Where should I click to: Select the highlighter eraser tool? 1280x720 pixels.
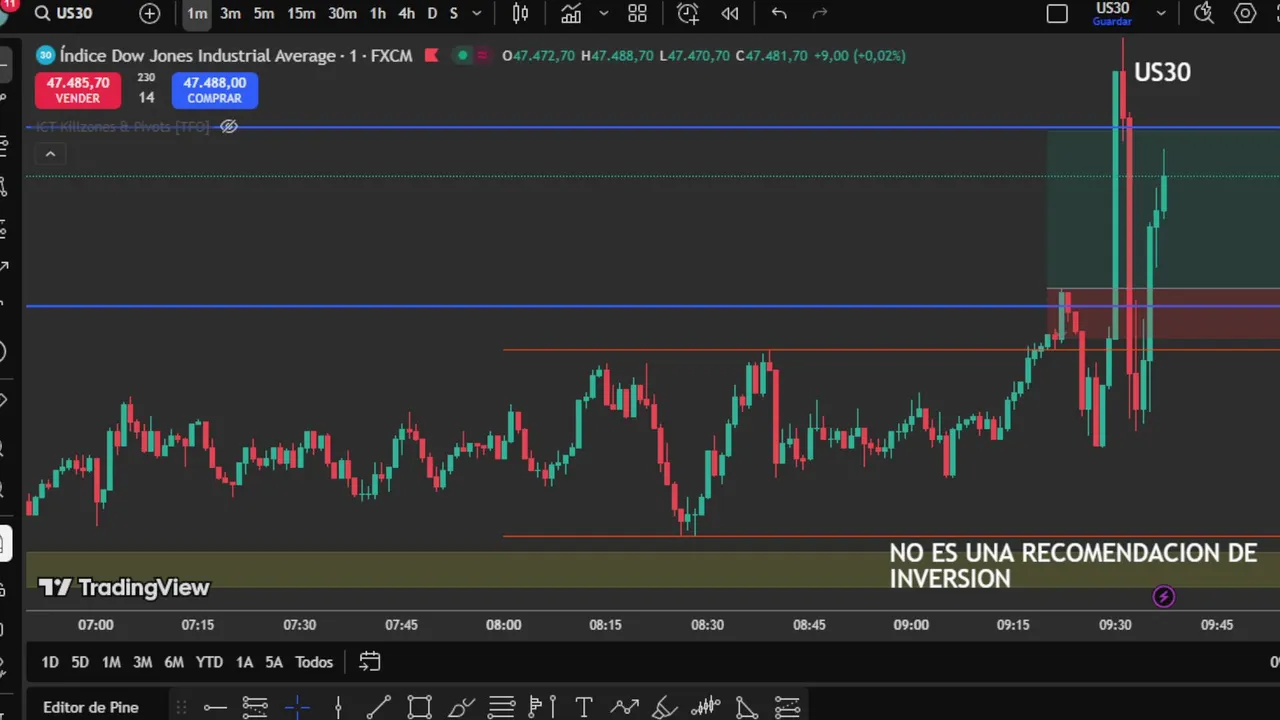tap(665, 707)
